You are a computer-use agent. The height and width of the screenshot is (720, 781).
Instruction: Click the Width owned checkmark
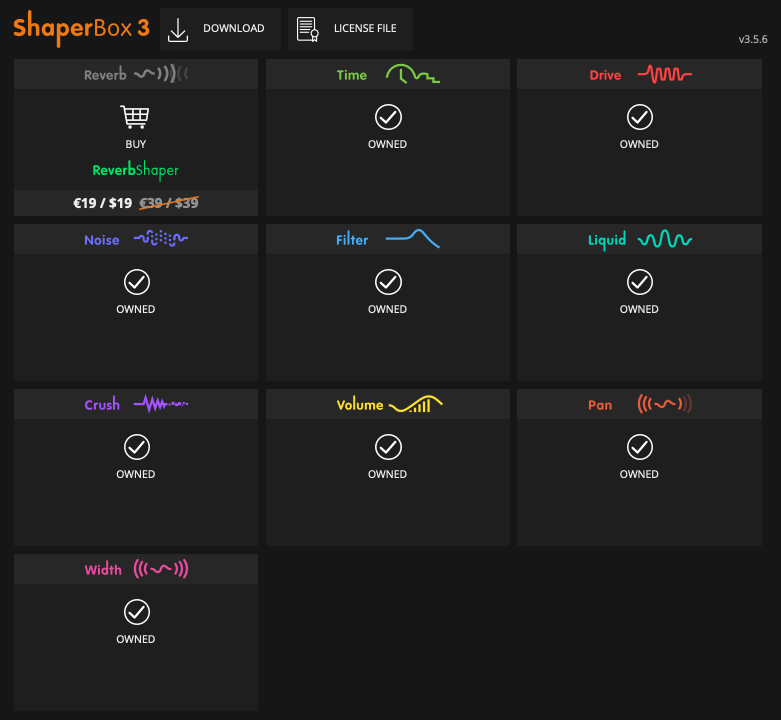pyautogui.click(x=136, y=612)
